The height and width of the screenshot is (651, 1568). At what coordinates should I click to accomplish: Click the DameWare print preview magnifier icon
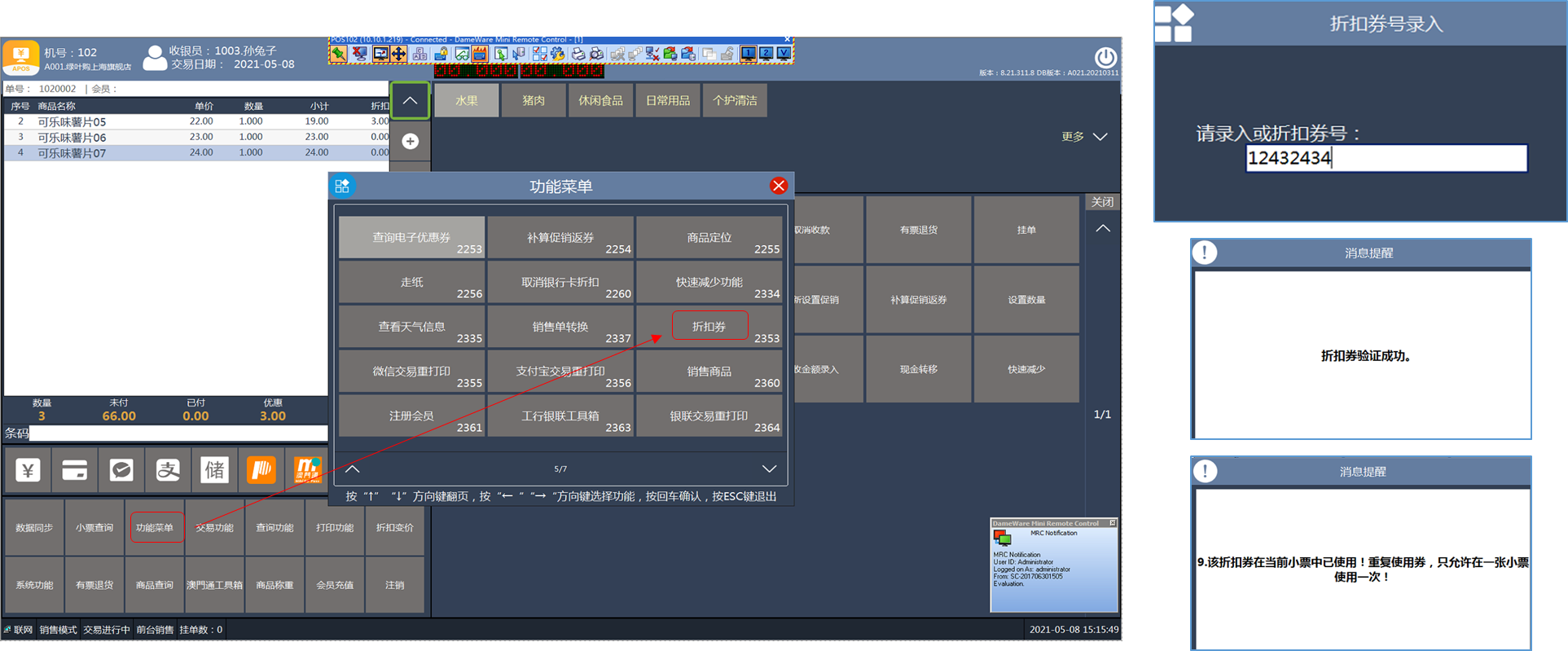point(597,54)
